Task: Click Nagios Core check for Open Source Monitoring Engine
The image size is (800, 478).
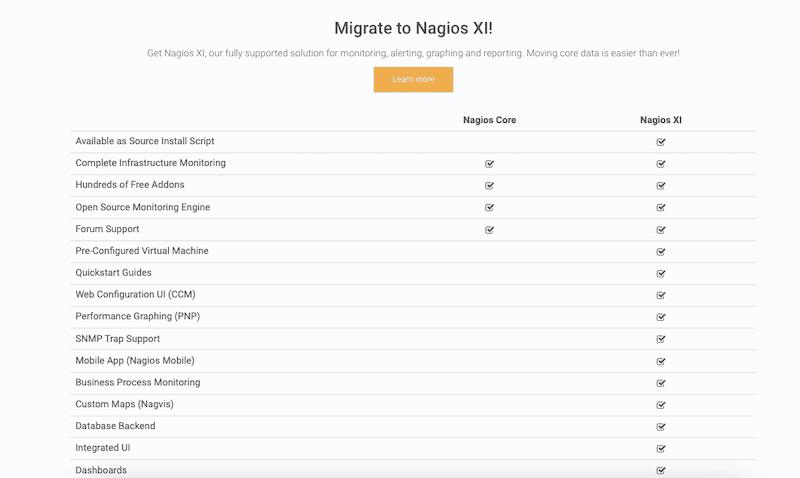Action: 489,208
